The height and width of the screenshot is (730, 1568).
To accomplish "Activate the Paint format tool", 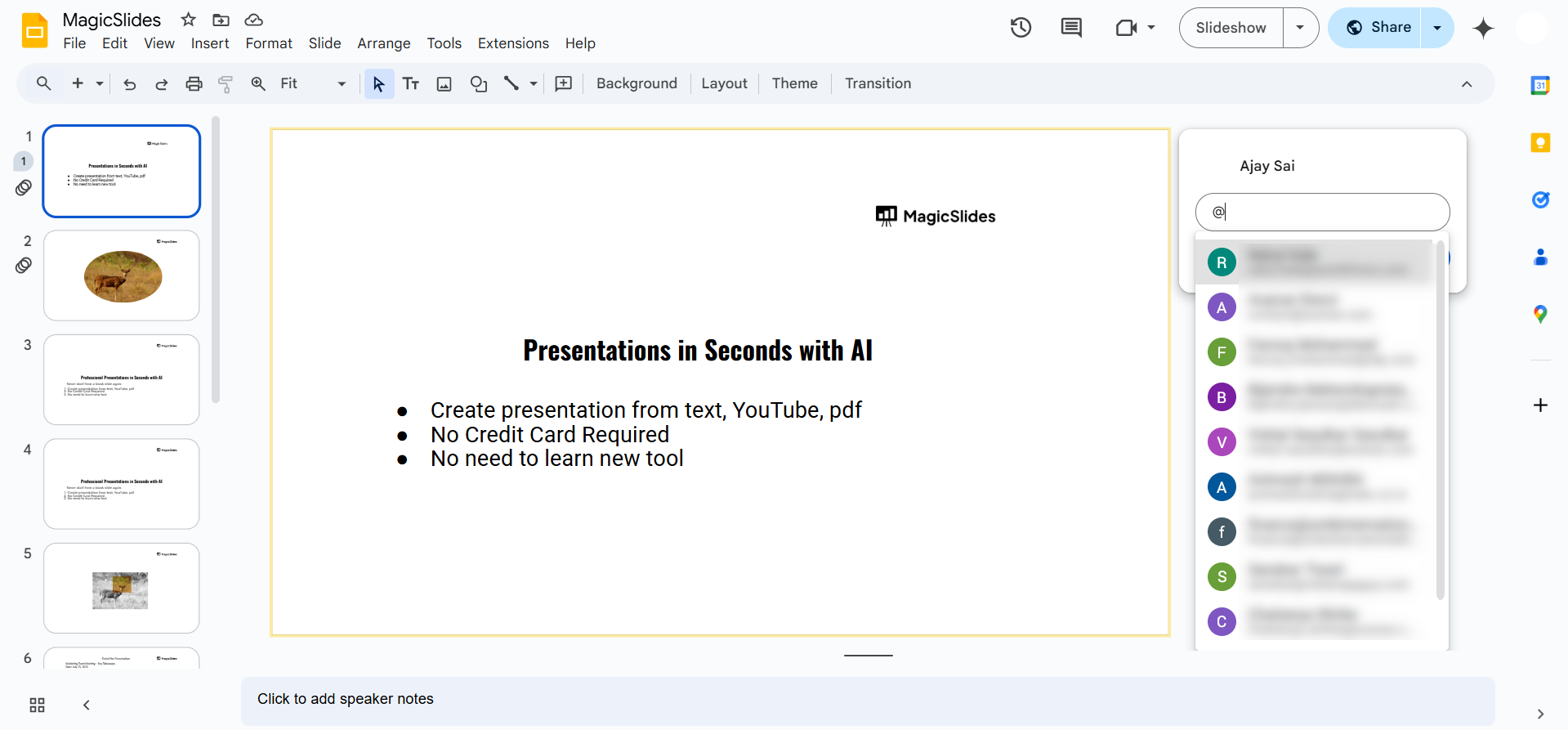I will pos(226,83).
